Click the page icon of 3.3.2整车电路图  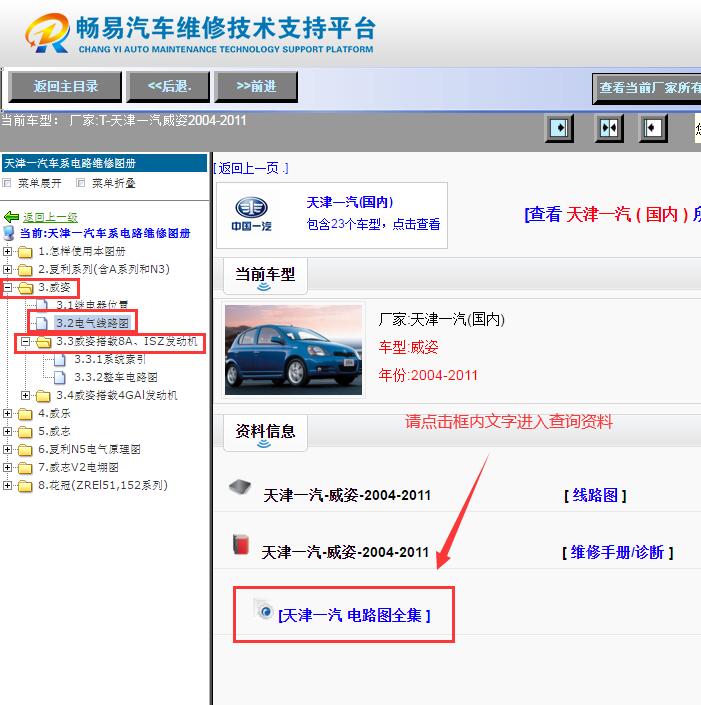[x=60, y=378]
